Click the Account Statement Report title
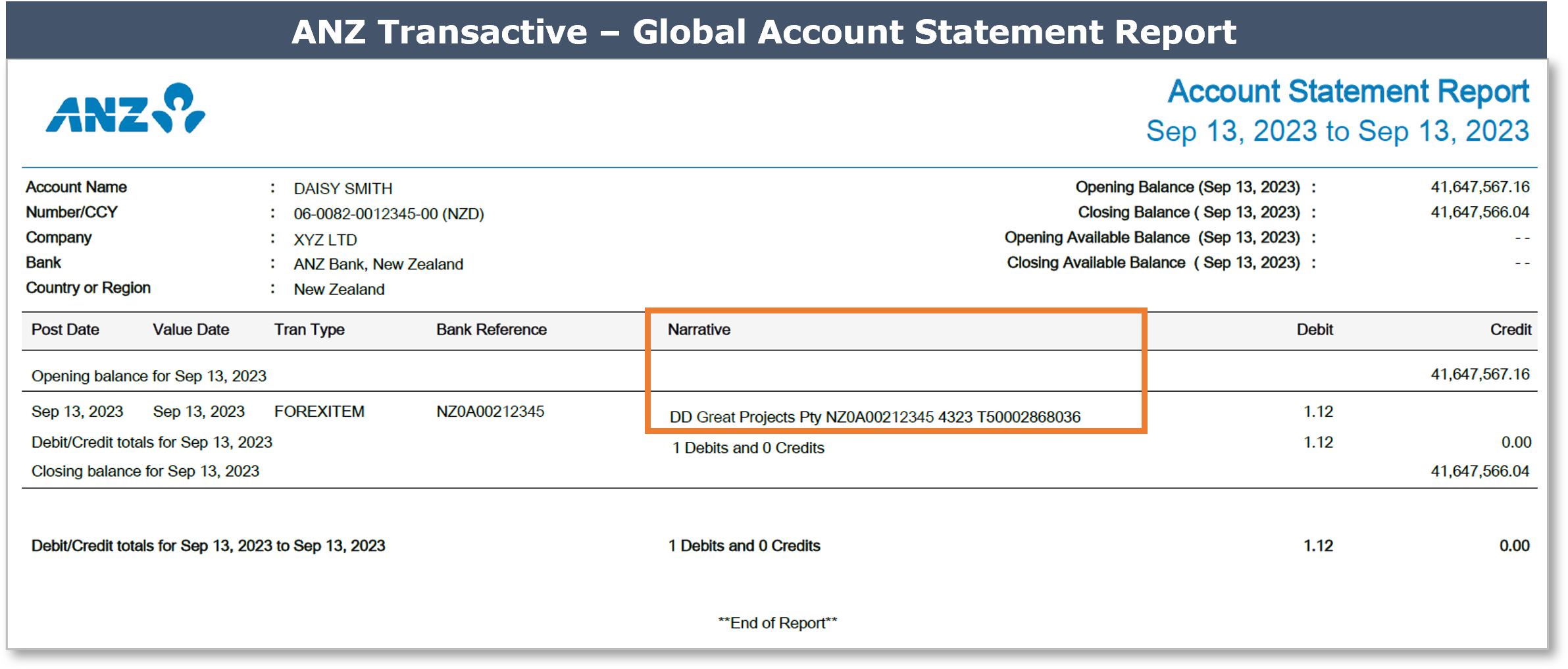This screenshot has height=669, width=1568. tap(1348, 92)
